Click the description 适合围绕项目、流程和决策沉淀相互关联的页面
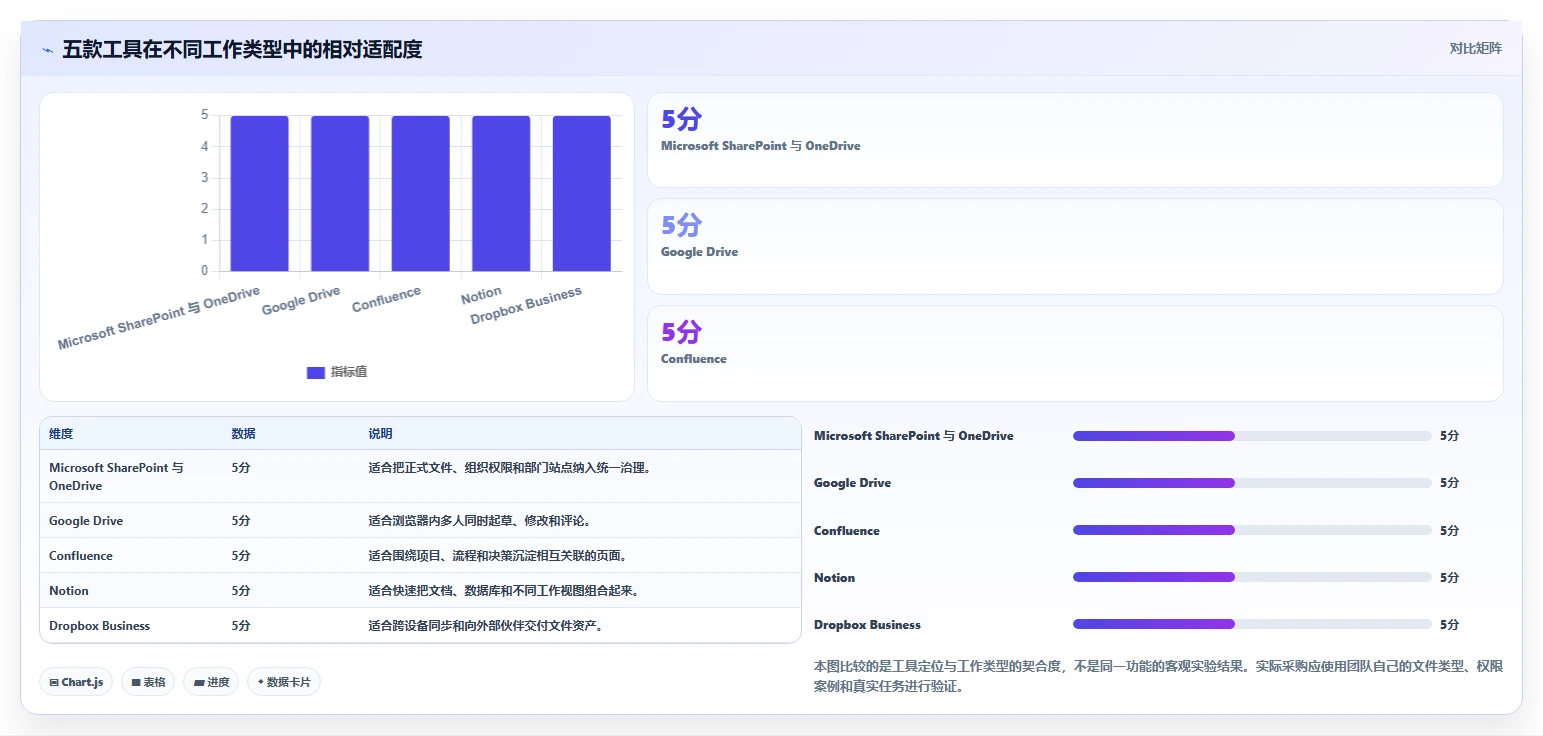 pos(497,556)
